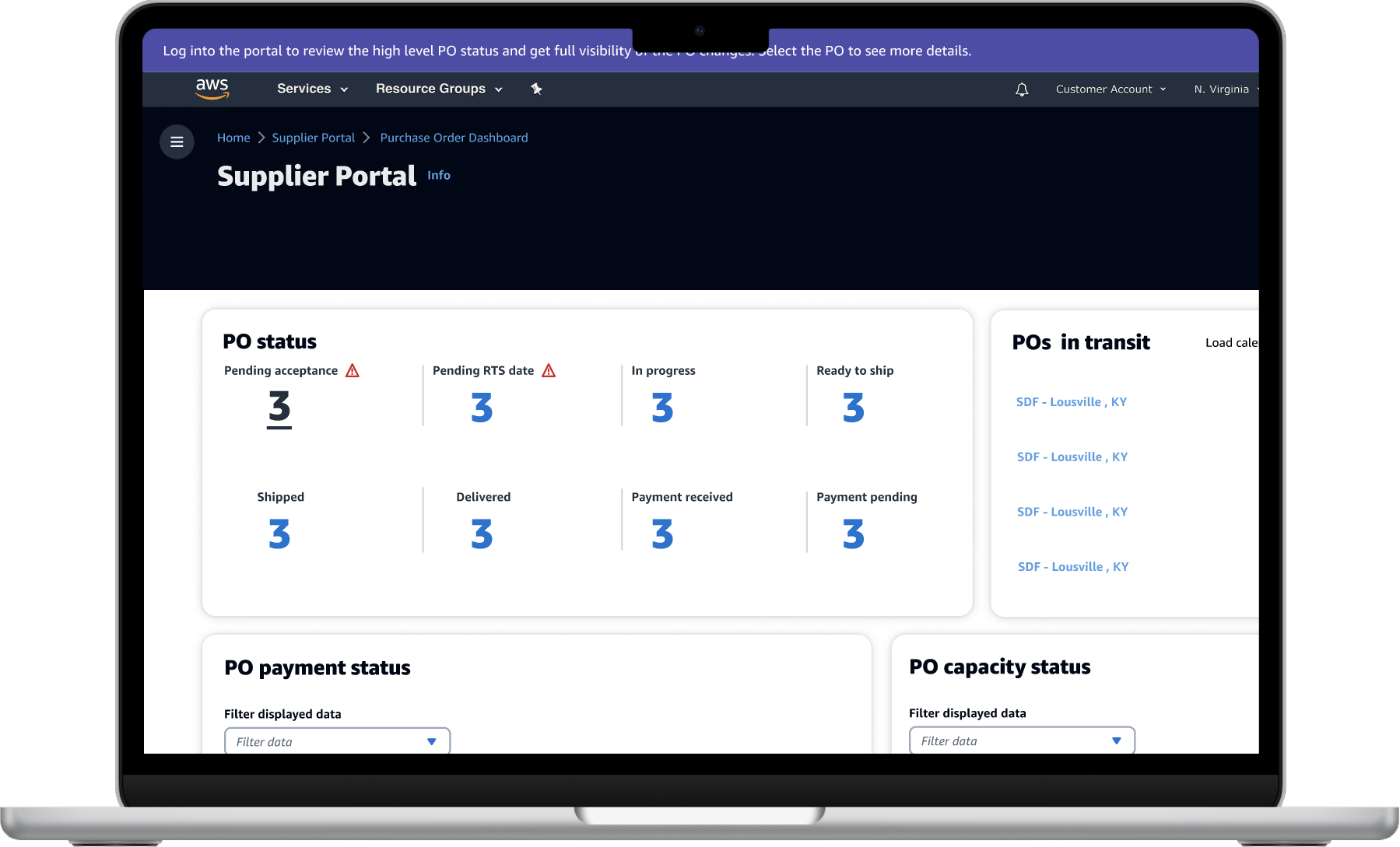Open the Customer Account dropdown

(1111, 89)
